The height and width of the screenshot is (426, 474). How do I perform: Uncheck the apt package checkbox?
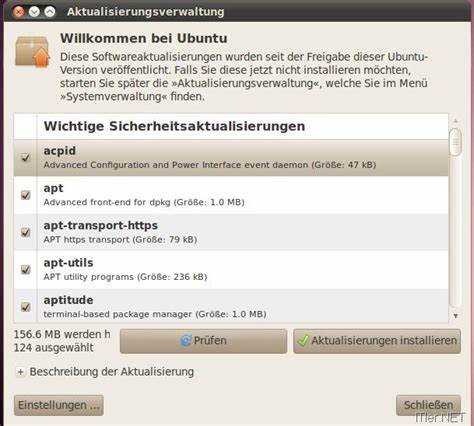[26, 195]
